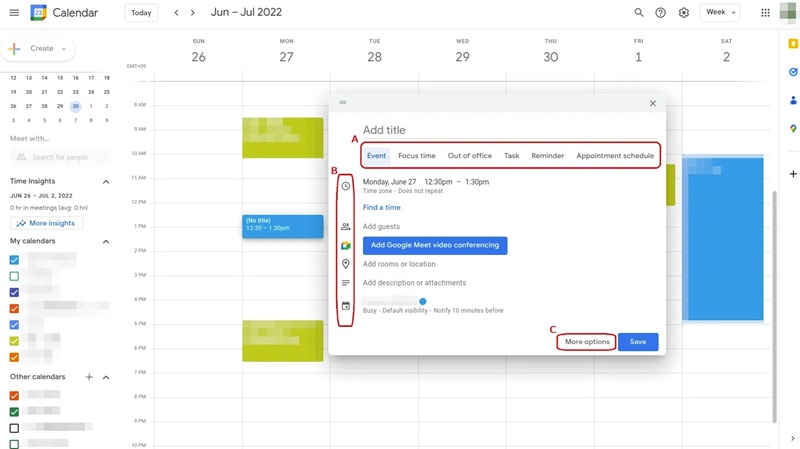Screen dimensions: 800x449
Task: Click the Google Calendar logo icon
Action: 38,13
